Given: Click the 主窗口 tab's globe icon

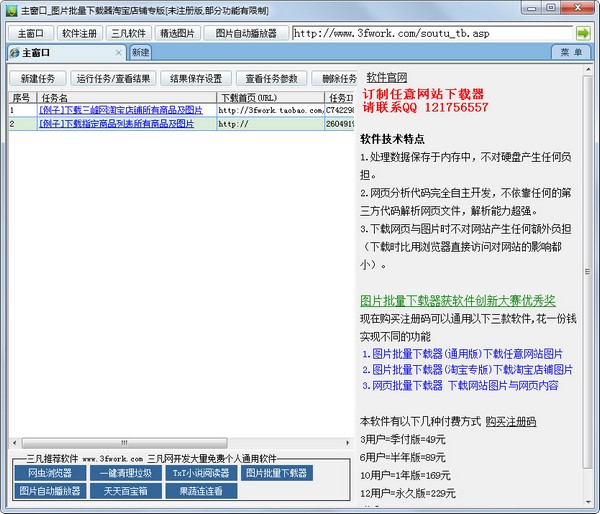Looking at the screenshot, I should coord(14,53).
